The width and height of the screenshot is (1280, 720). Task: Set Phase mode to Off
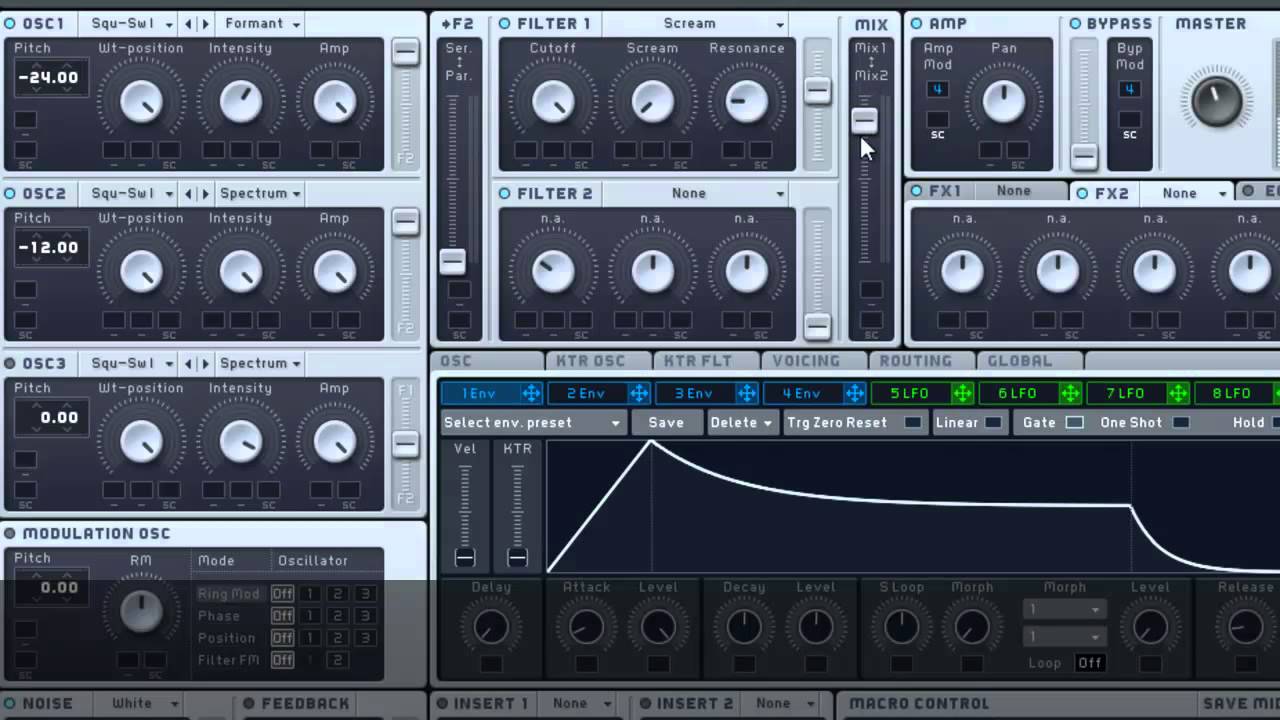point(283,616)
